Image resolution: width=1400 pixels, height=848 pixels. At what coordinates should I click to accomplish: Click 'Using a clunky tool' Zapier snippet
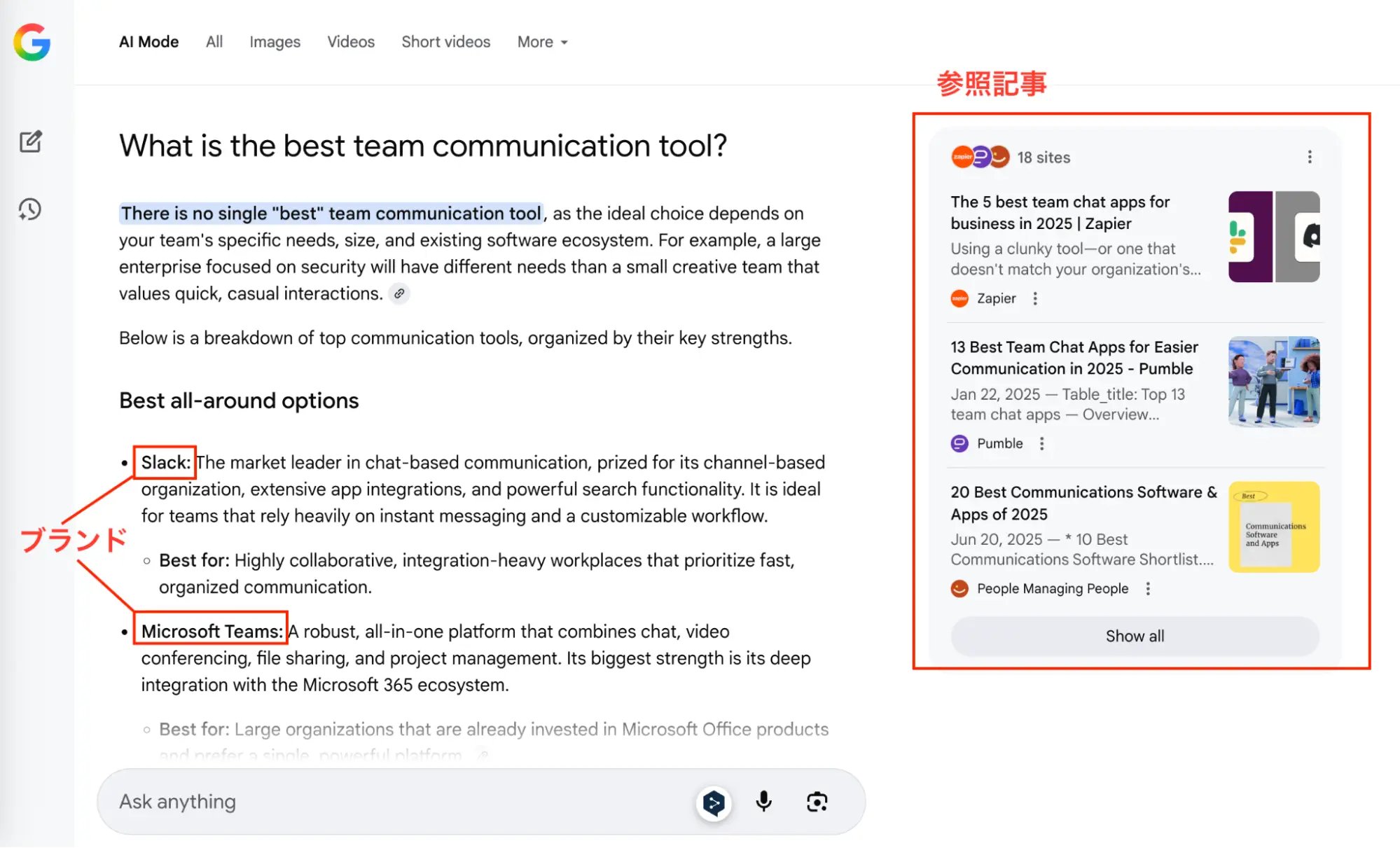point(1076,259)
